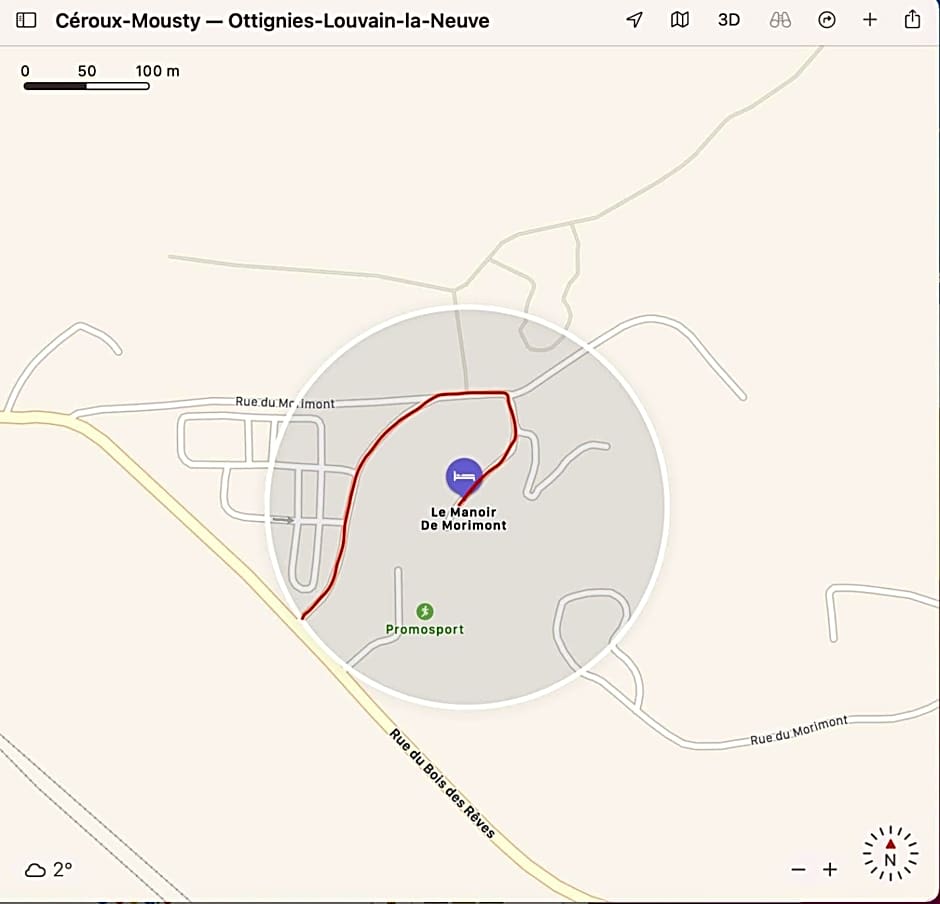Open directions route button
The height and width of the screenshot is (904, 940).
pos(827,20)
